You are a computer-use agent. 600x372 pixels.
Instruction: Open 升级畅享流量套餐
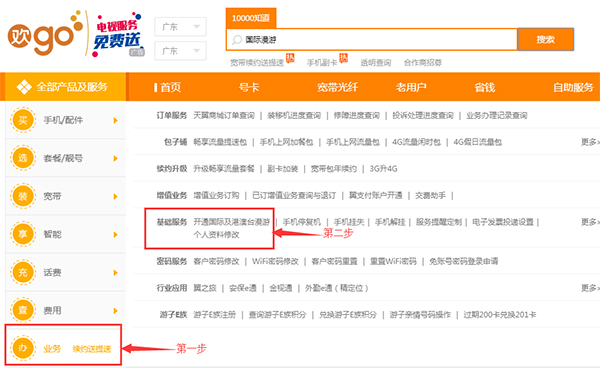click(224, 168)
